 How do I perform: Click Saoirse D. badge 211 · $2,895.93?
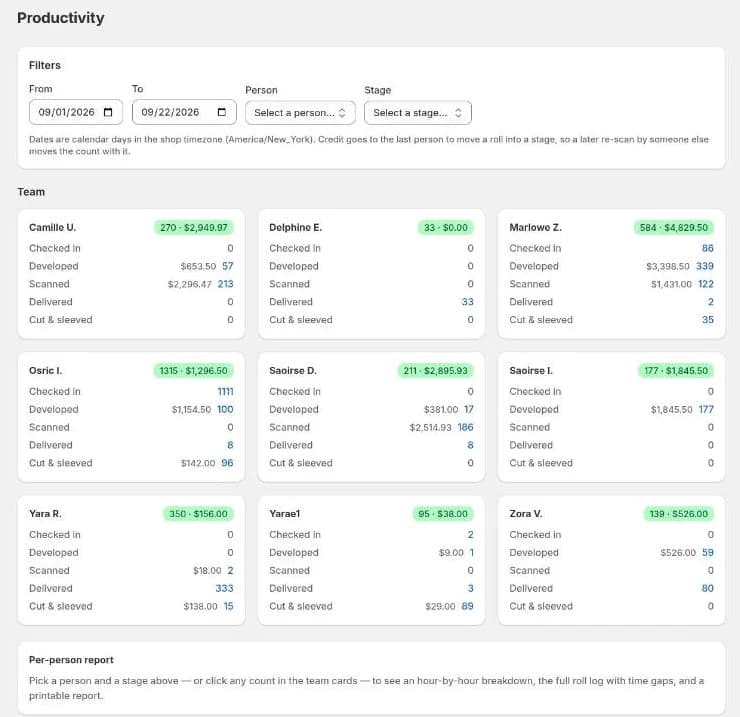[x=436, y=371]
